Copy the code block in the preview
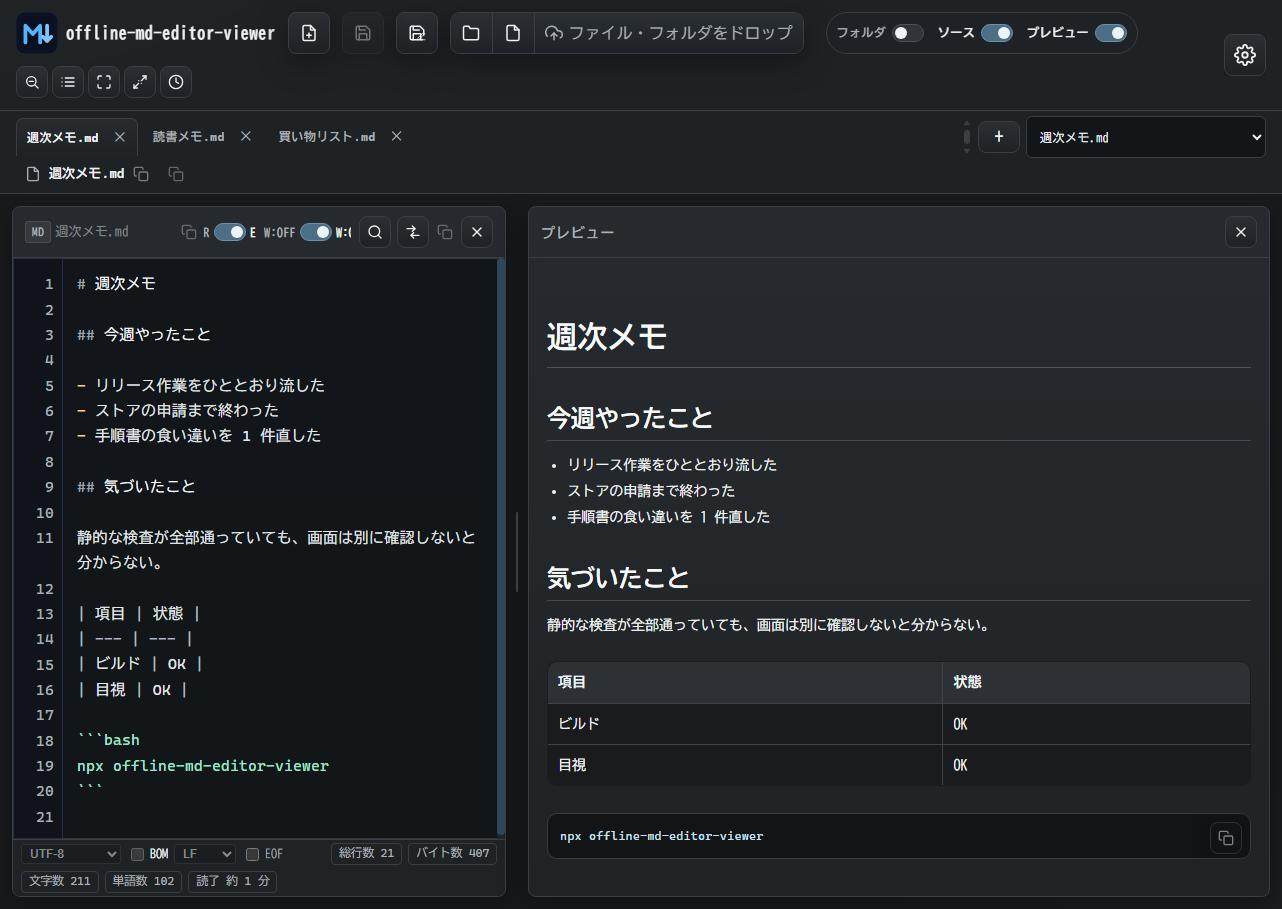 pyautogui.click(x=1226, y=837)
